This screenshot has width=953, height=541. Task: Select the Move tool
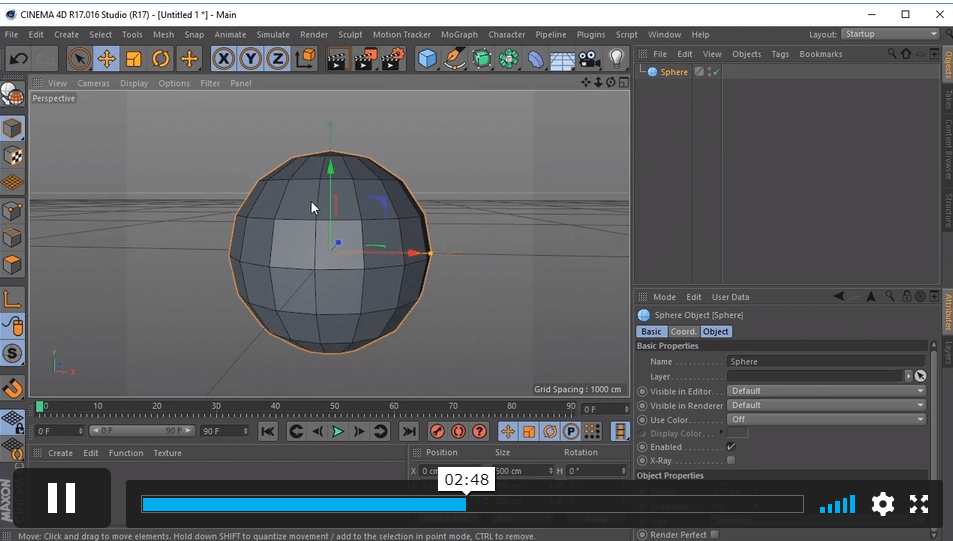tap(106, 59)
